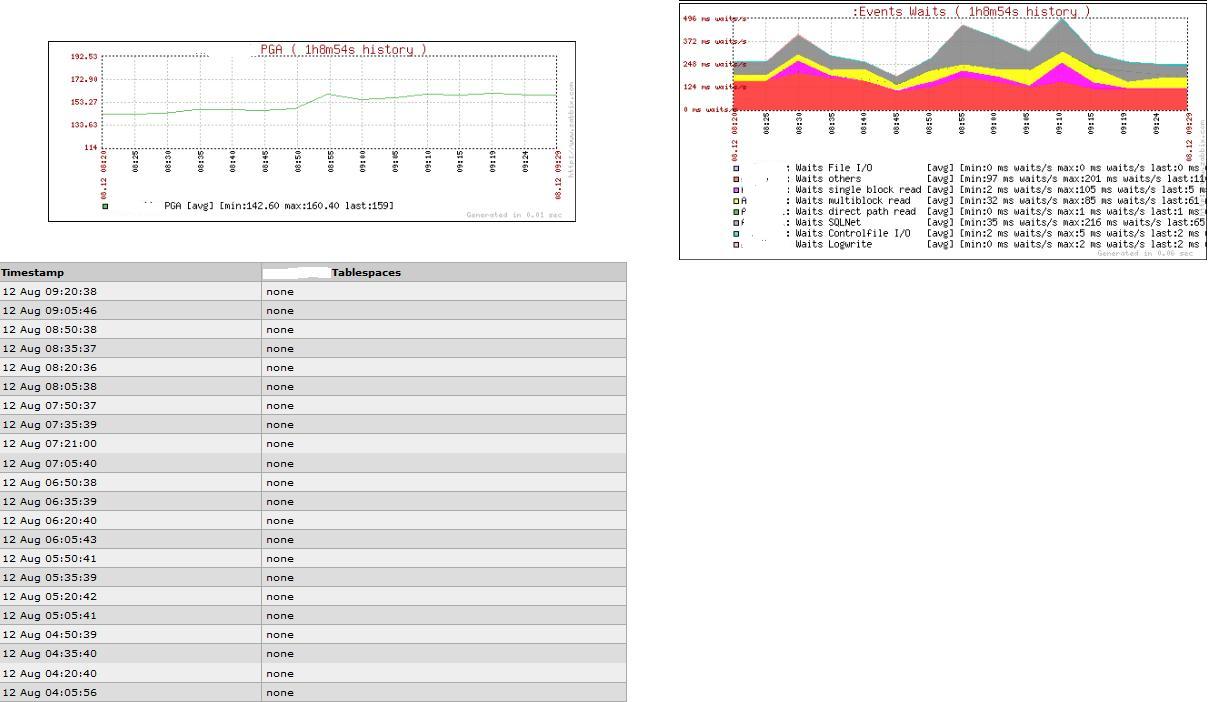1215x702 pixels.
Task: Click the '12 Aug 04:20:40' timestamp cell
Action: pyautogui.click(x=130, y=673)
